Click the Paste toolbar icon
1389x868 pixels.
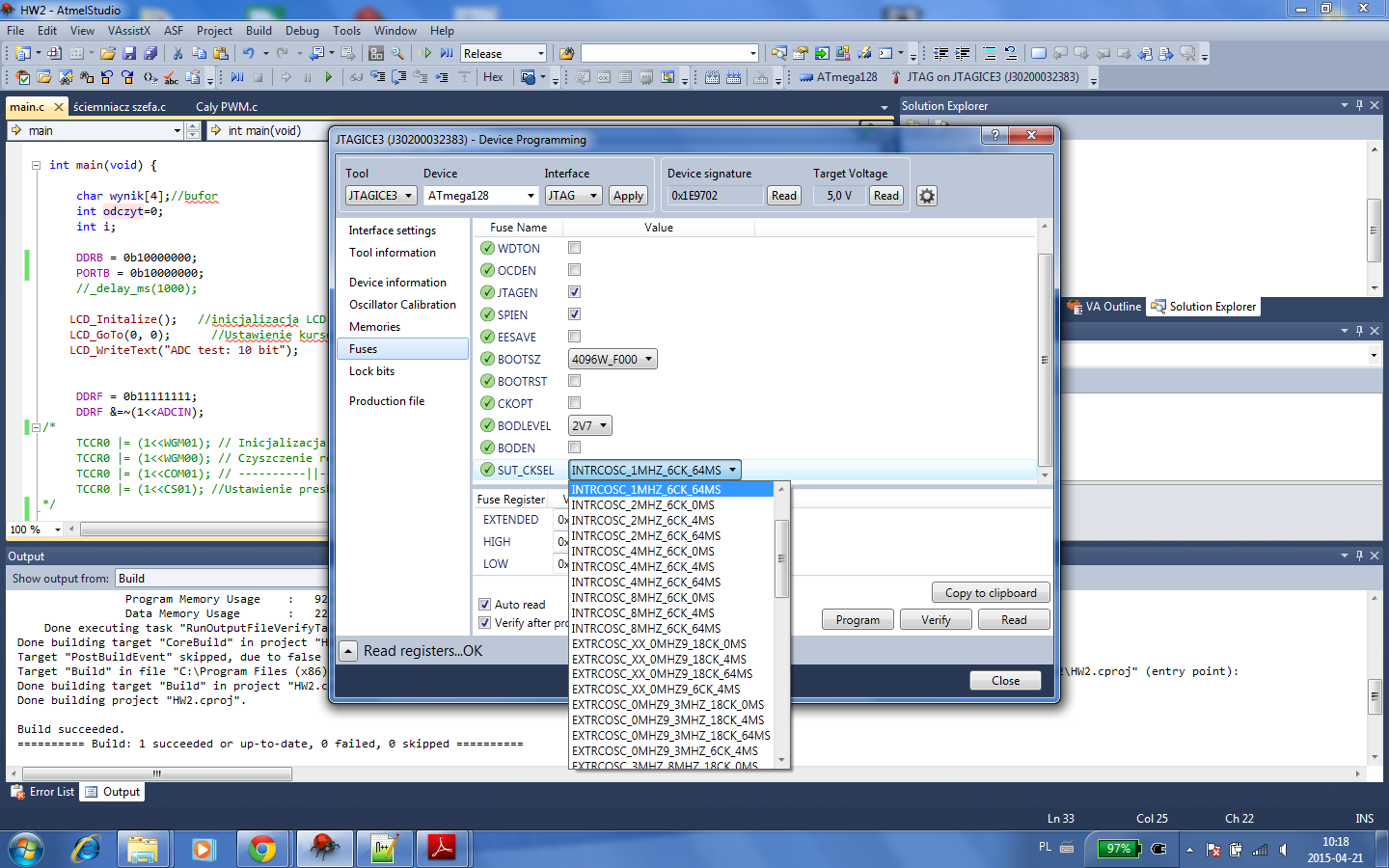pos(221,53)
